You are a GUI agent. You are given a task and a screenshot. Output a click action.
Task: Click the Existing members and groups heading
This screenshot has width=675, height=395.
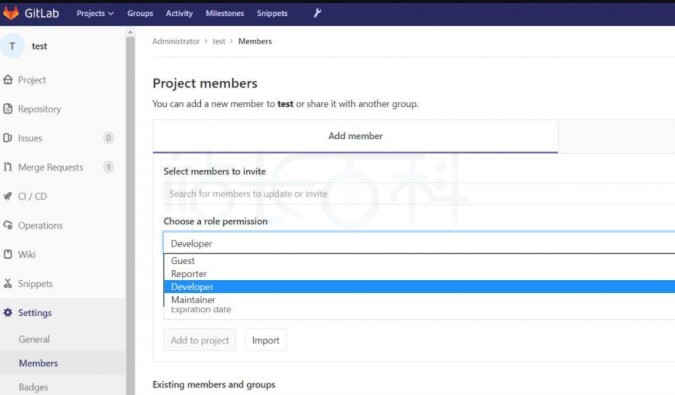coord(214,385)
